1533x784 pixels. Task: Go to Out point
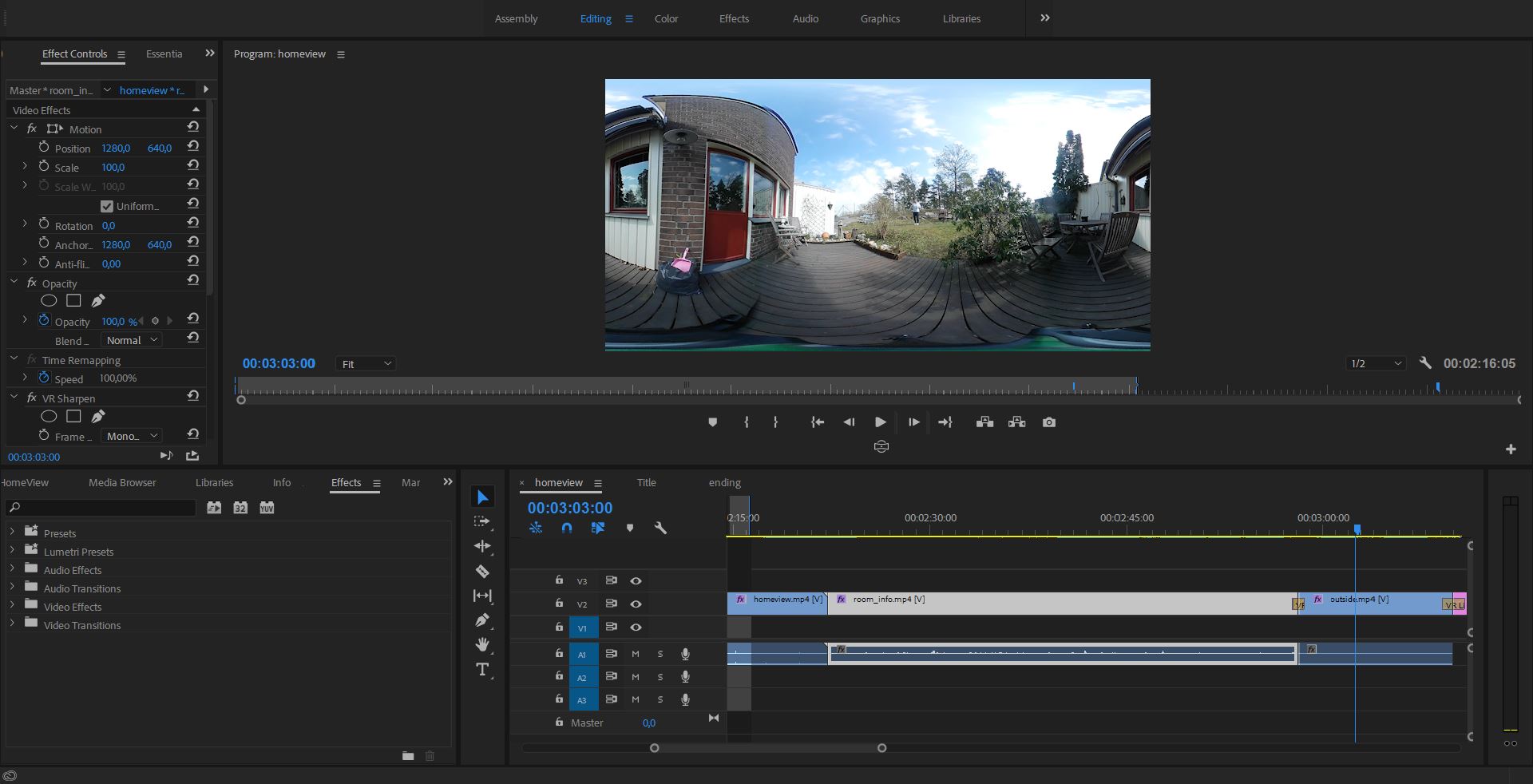click(945, 422)
